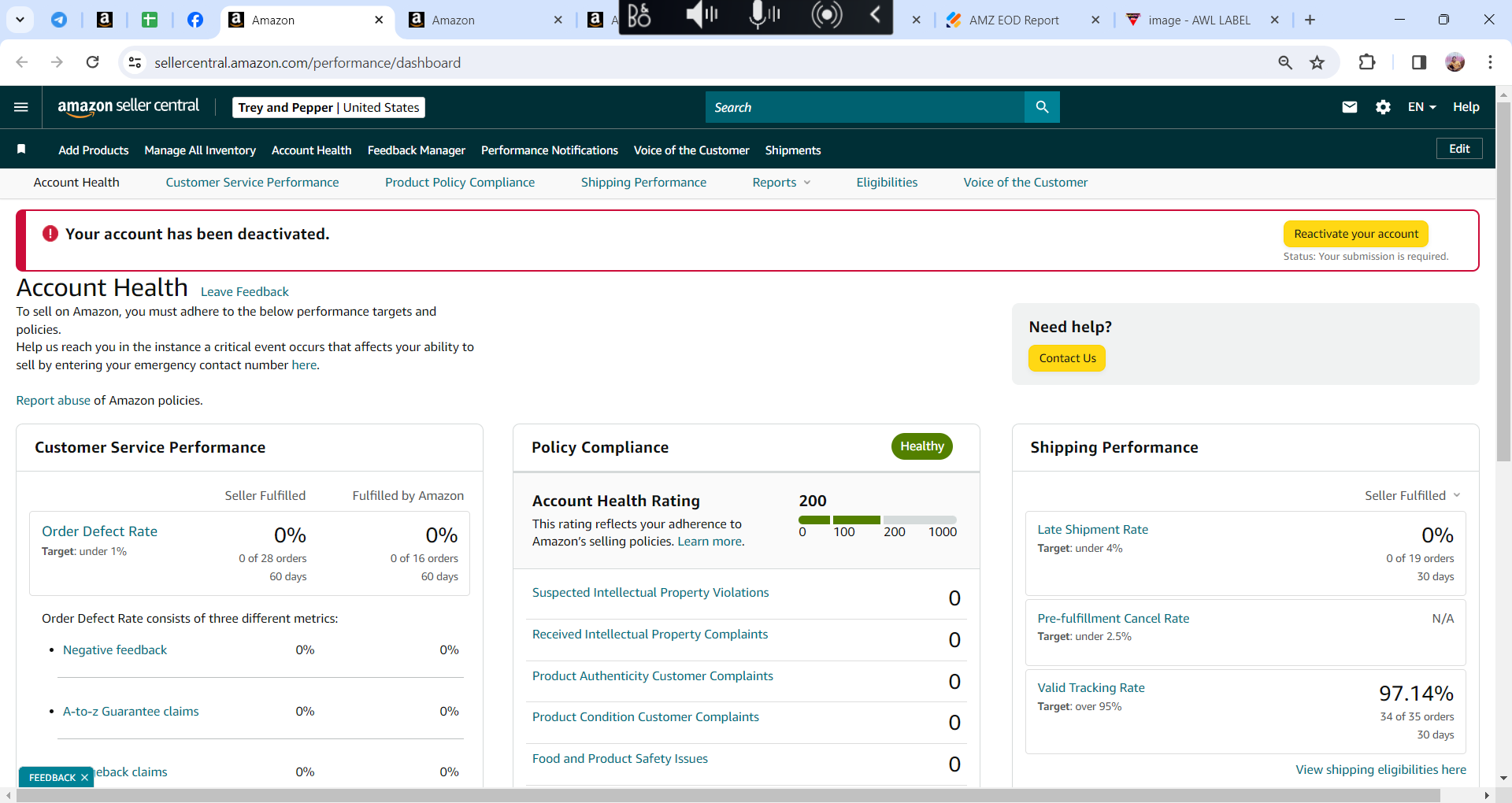Click the page's vertical scrollbar
The height and width of the screenshot is (803, 1512).
(x=1503, y=281)
